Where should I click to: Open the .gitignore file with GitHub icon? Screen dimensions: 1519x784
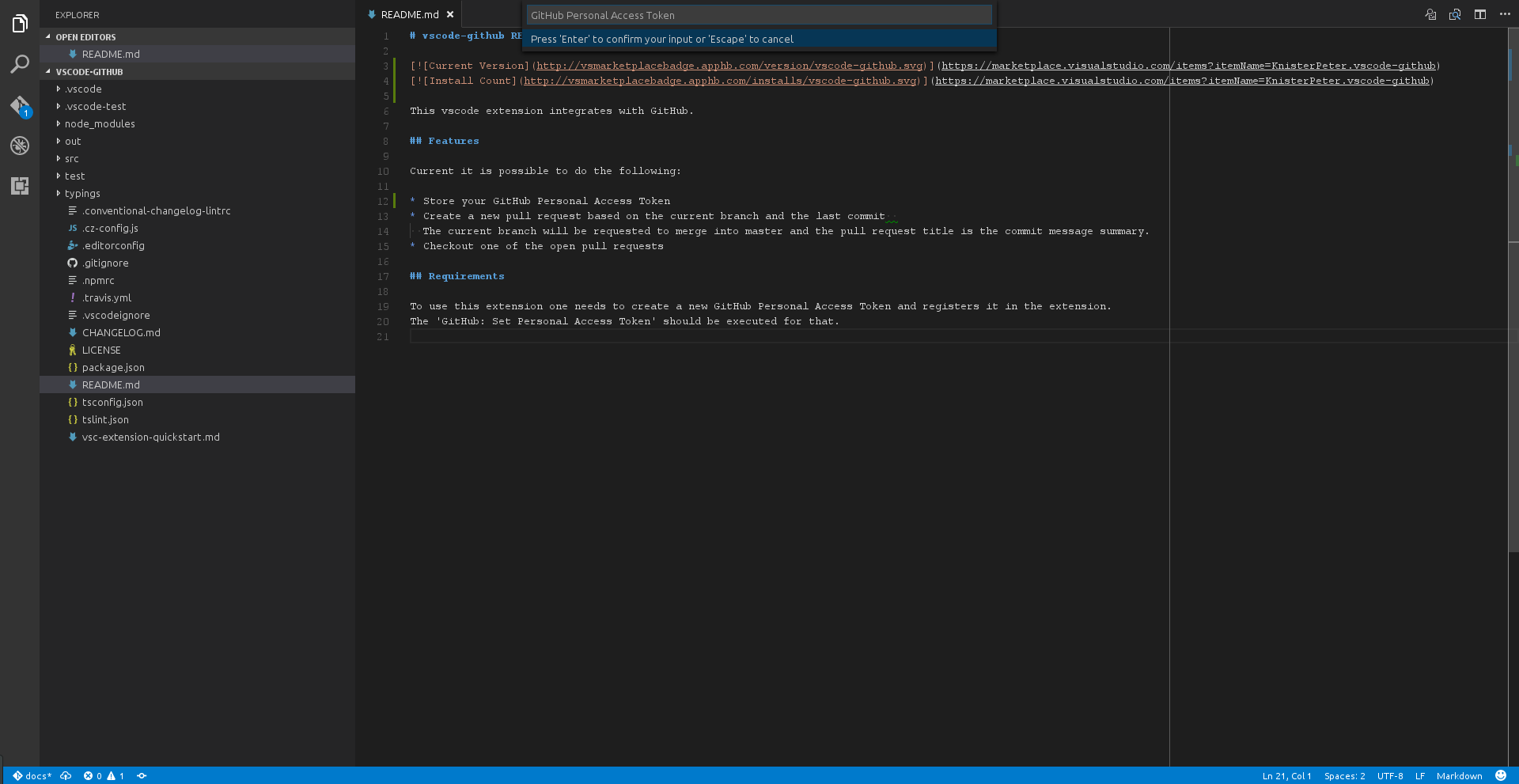(x=198, y=263)
